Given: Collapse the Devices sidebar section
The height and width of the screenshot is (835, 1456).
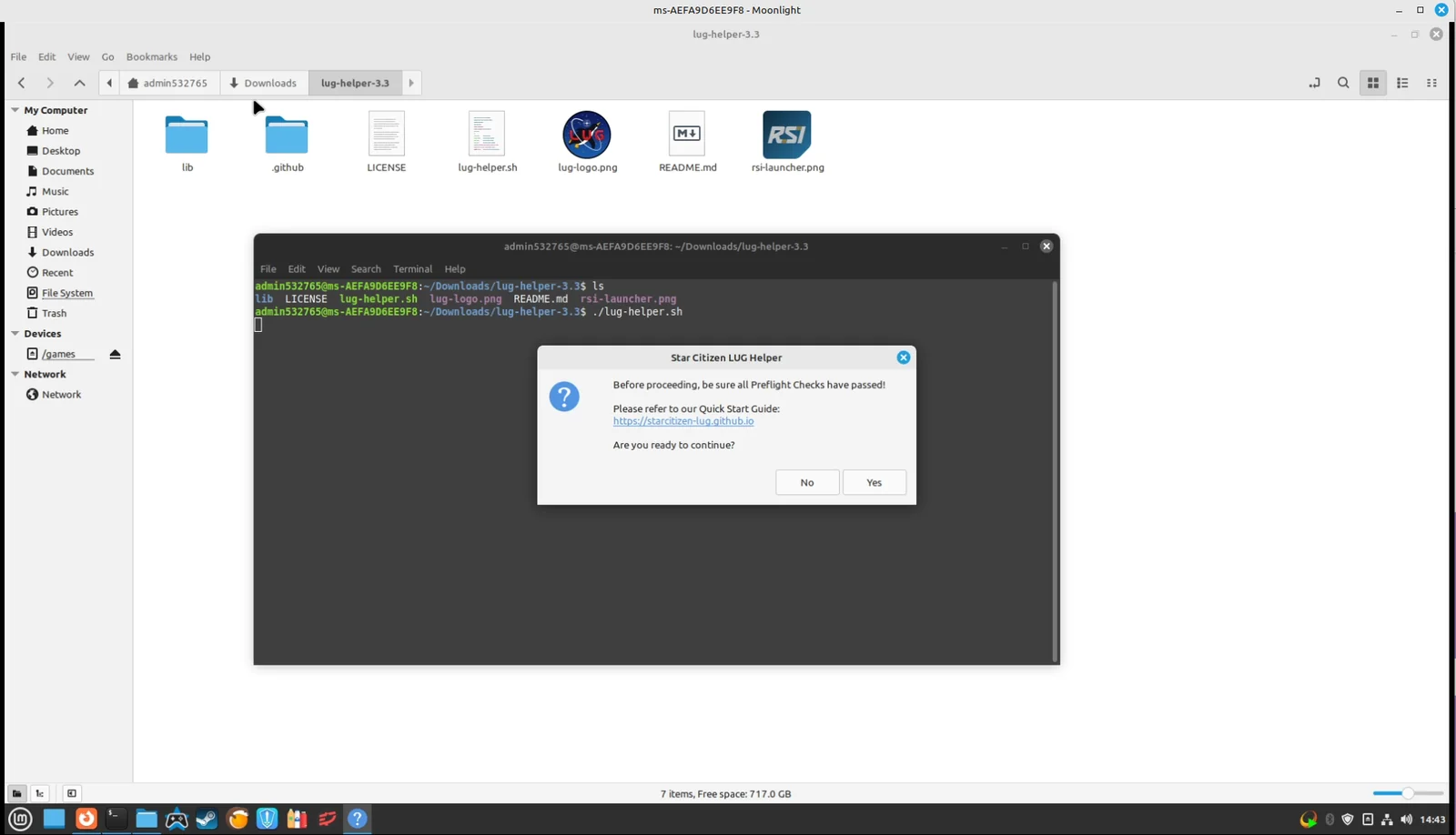Looking at the screenshot, I should (15, 334).
